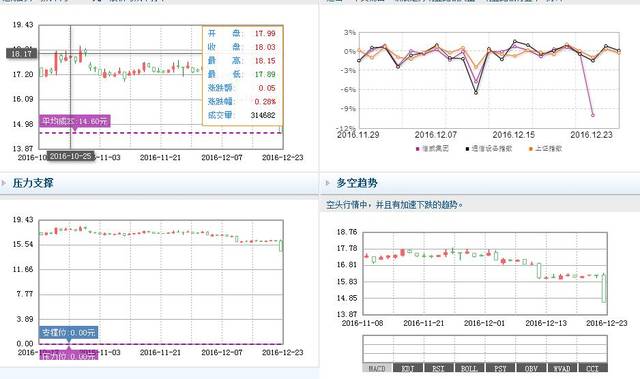This screenshot has width=640, height=379.
Task: Toggle black 通信设备指数 legend marker
Action: 467,149
